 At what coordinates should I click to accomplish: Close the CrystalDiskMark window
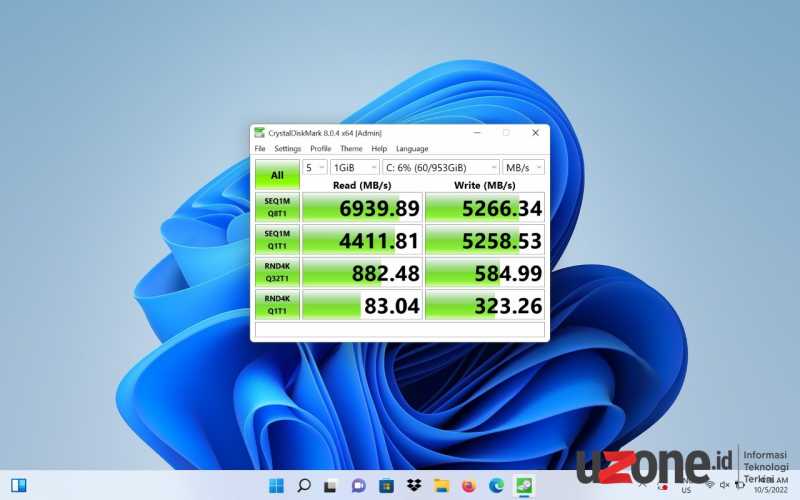click(x=535, y=133)
